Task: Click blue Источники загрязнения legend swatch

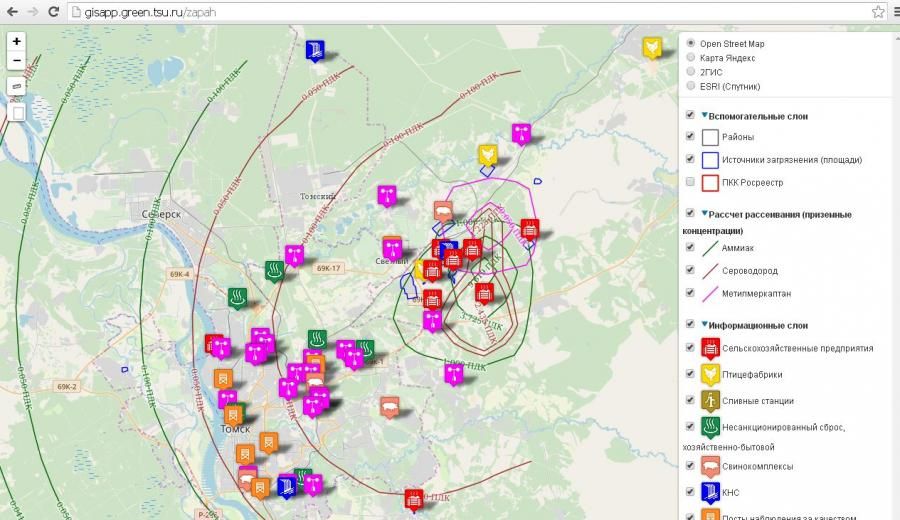Action: tap(710, 160)
